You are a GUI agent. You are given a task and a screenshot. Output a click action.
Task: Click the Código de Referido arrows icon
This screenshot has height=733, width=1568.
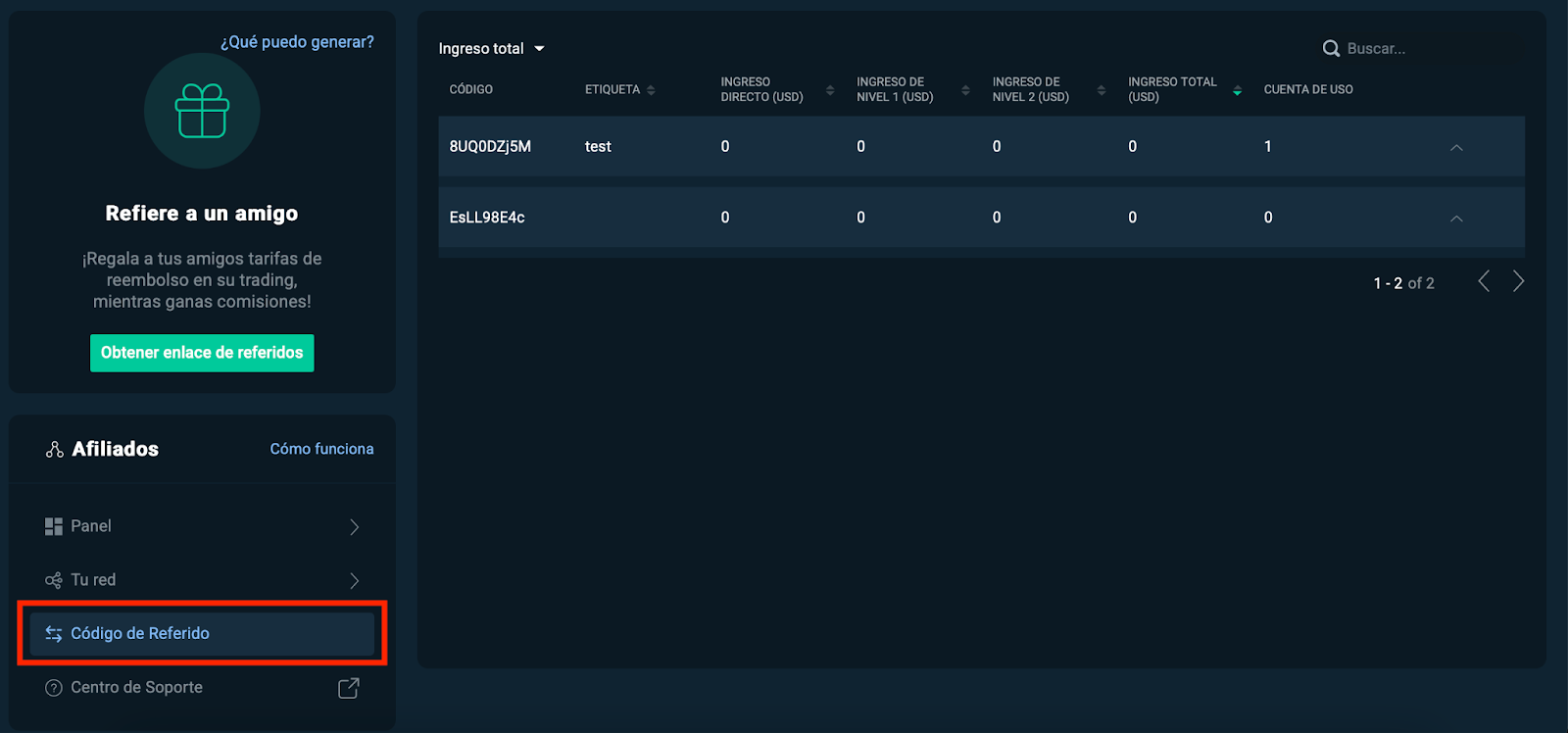pyautogui.click(x=54, y=634)
